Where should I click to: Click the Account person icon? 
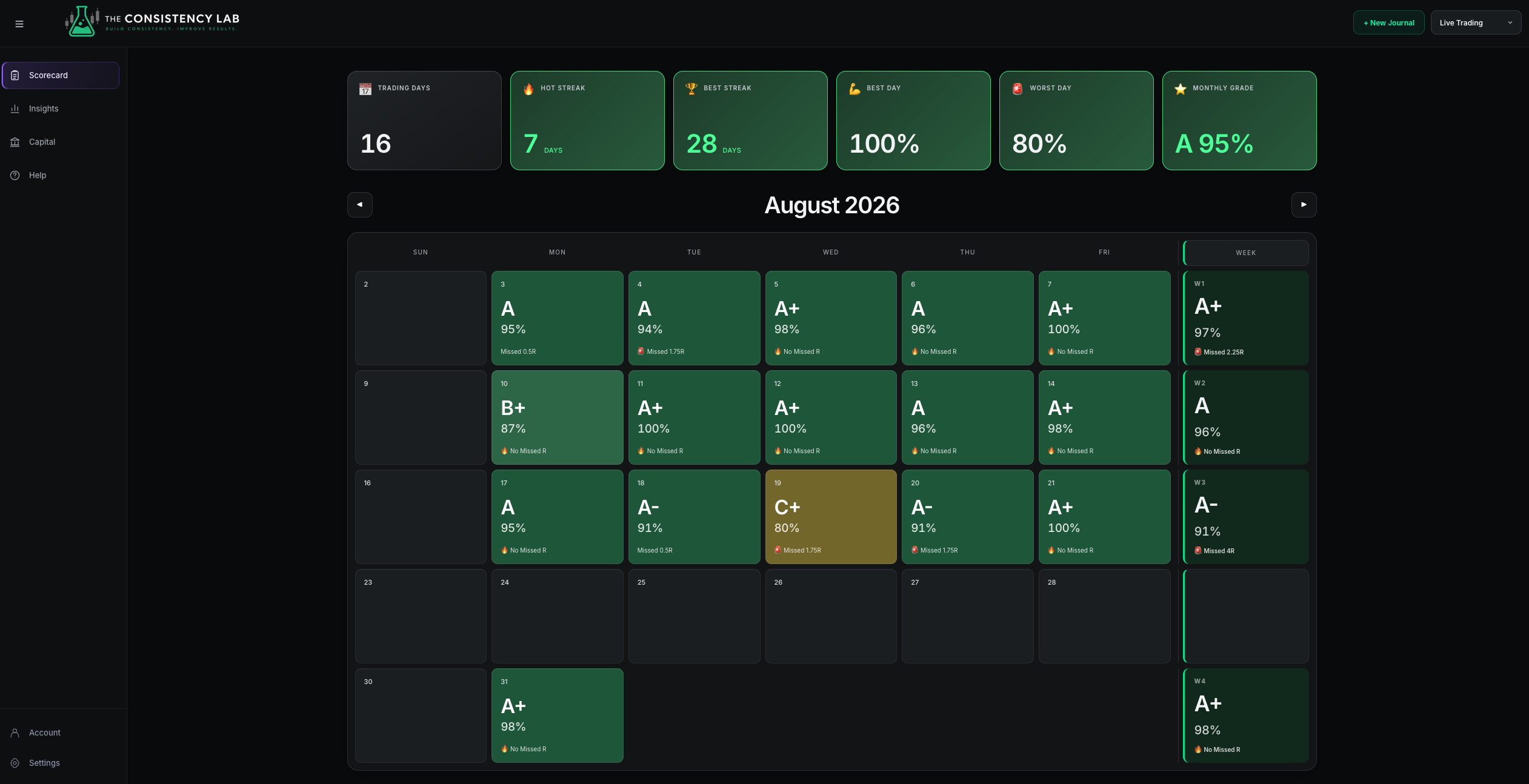coord(15,733)
